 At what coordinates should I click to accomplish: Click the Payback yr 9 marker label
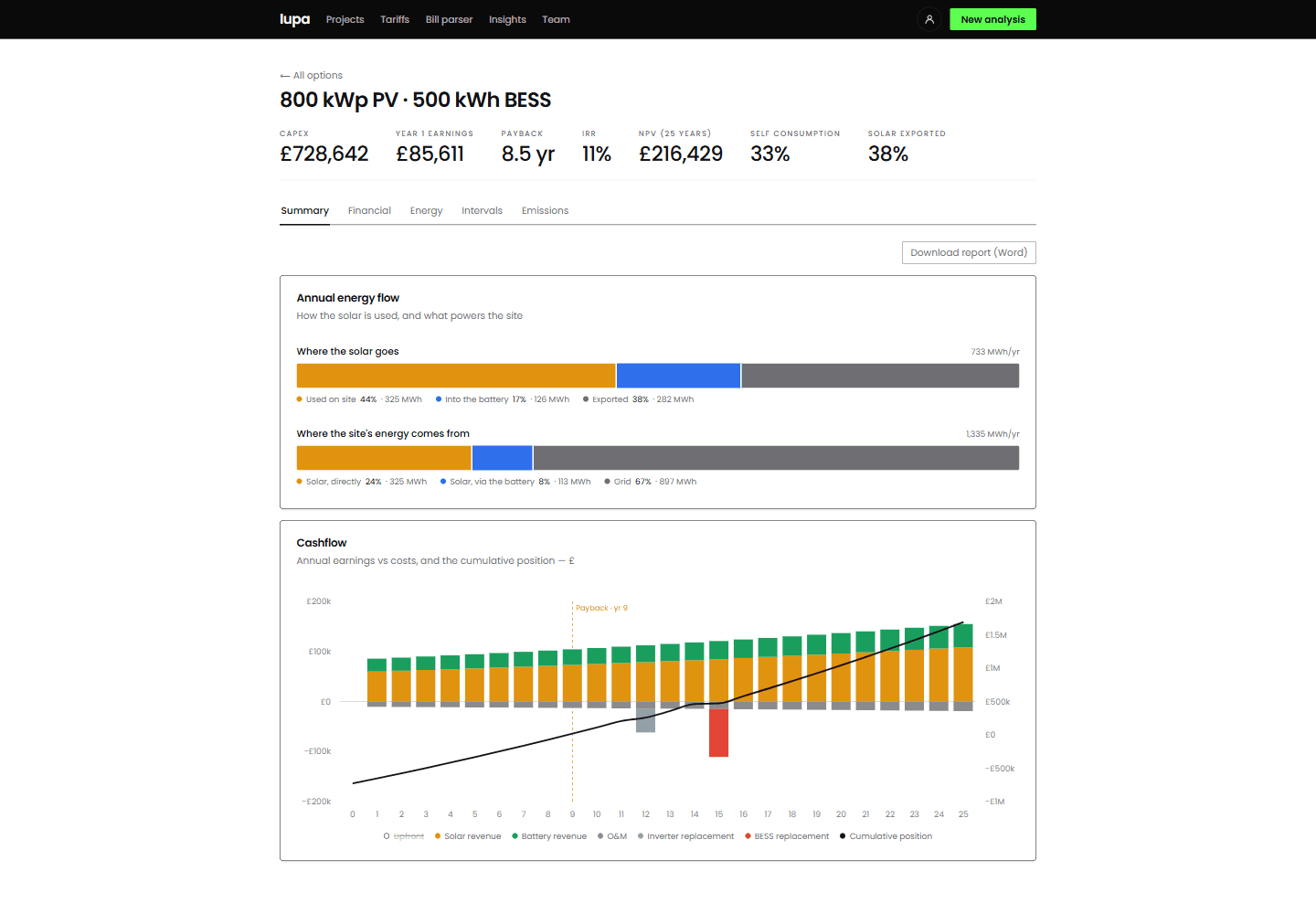(601, 608)
